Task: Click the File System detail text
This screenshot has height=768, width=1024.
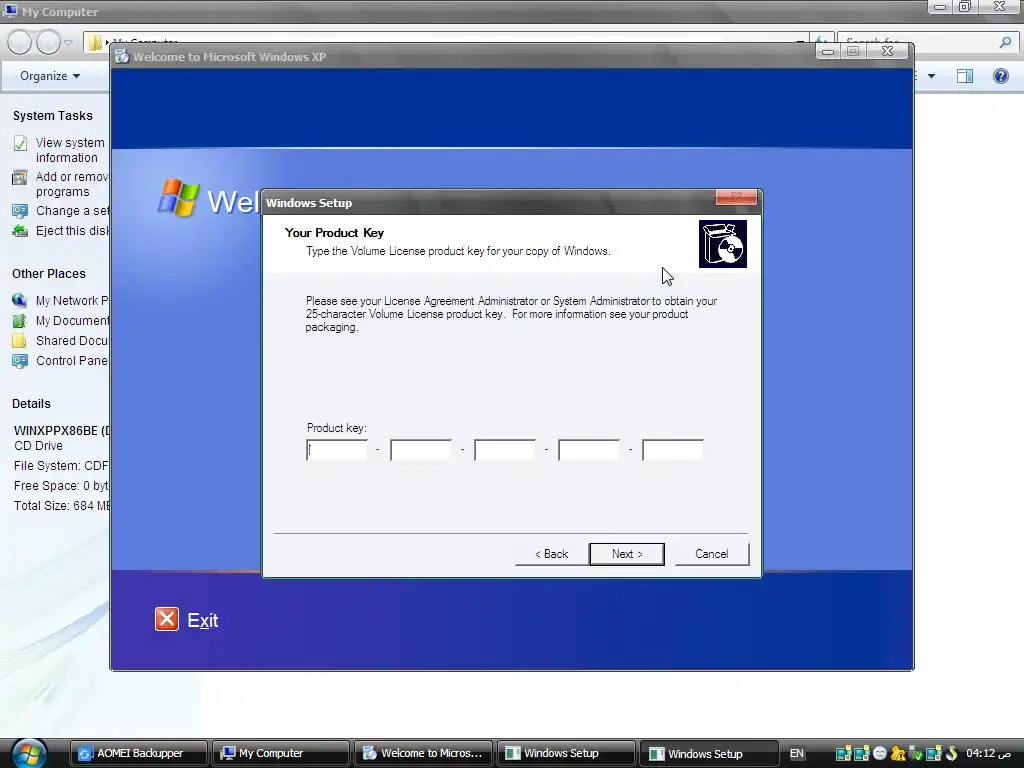Action: tap(61, 466)
